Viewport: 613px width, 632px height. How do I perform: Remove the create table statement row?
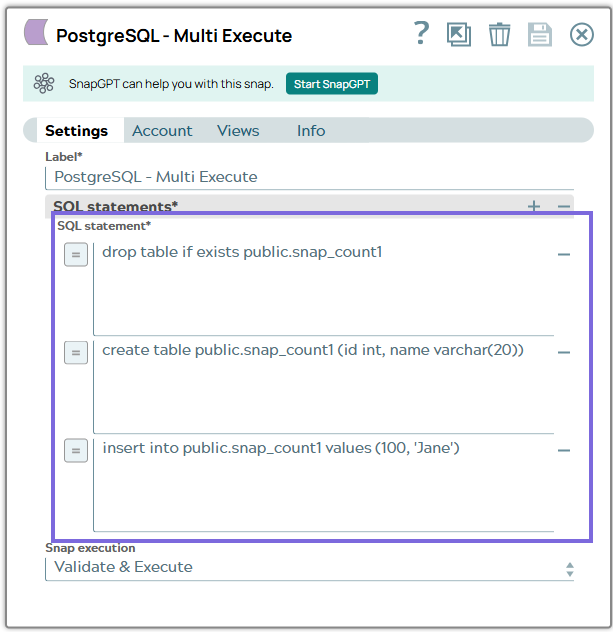click(564, 352)
